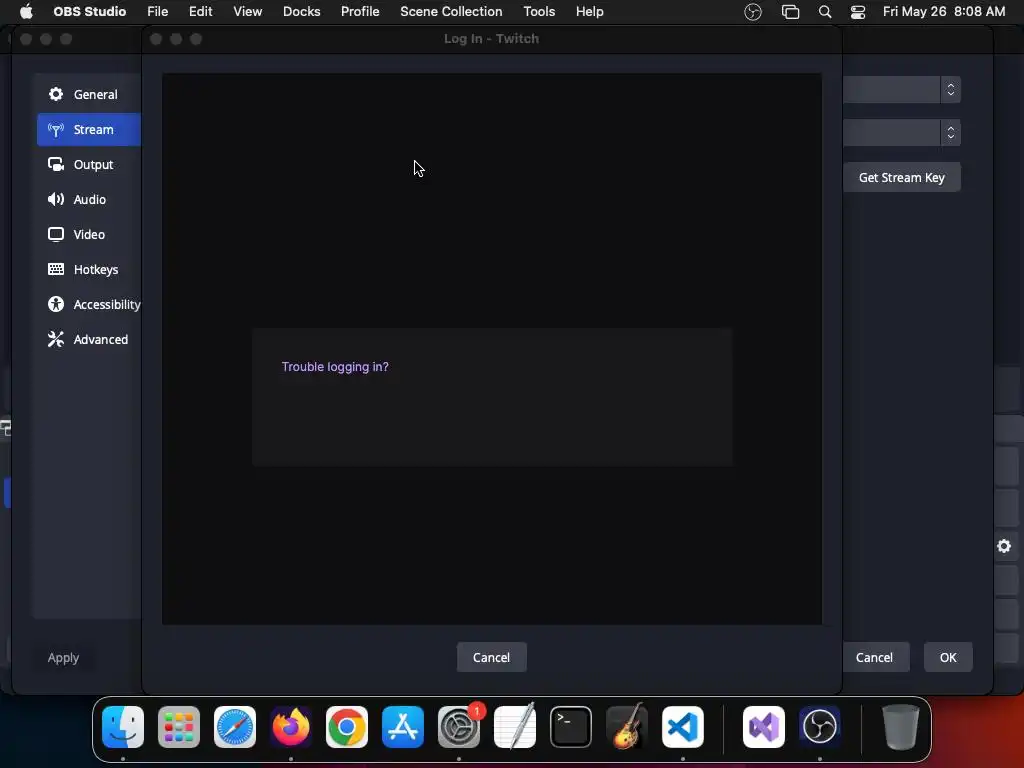The image size is (1024, 768).
Task: Open Finder from the dock
Action: click(x=123, y=727)
